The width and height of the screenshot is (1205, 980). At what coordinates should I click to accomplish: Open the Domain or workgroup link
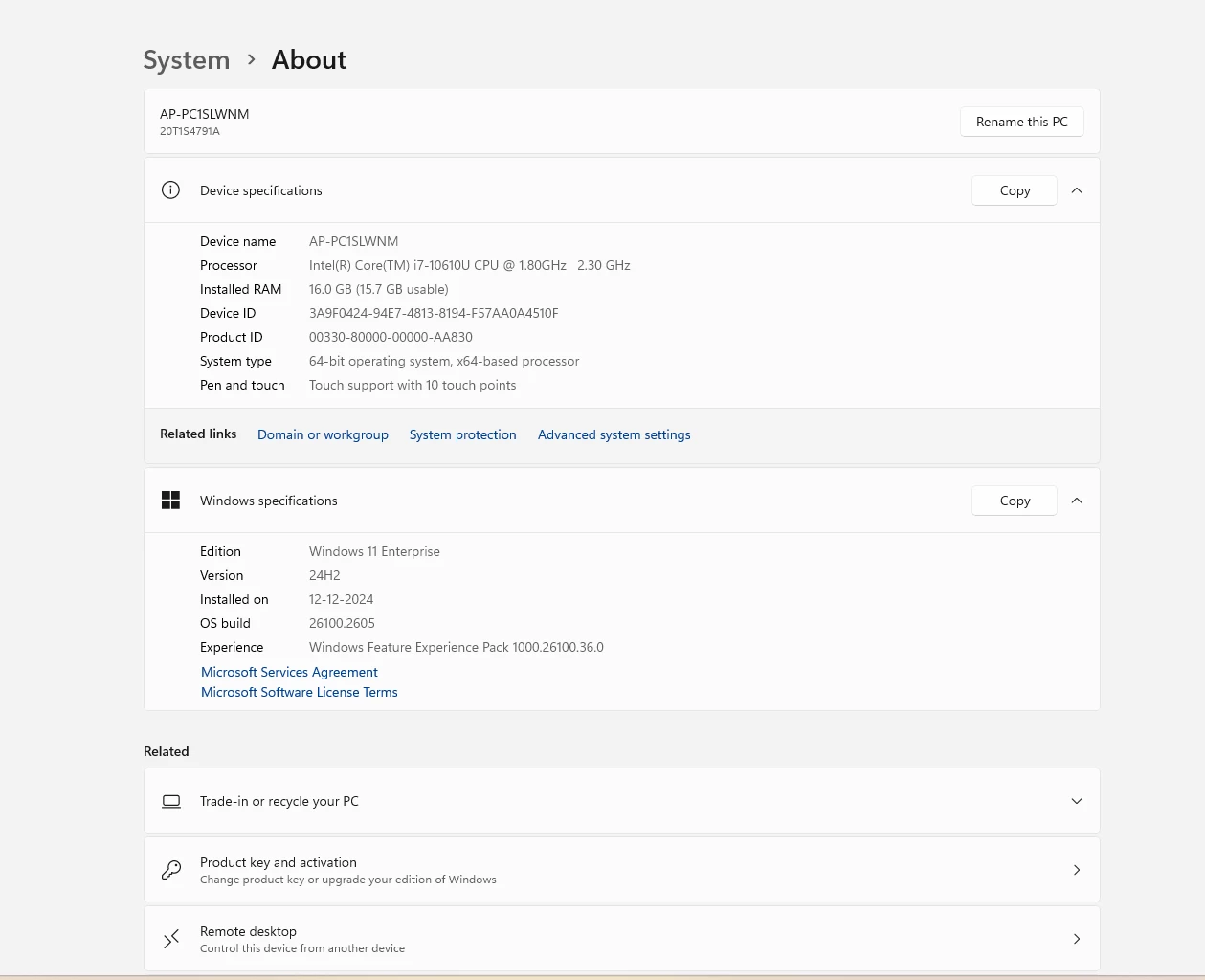click(x=323, y=434)
